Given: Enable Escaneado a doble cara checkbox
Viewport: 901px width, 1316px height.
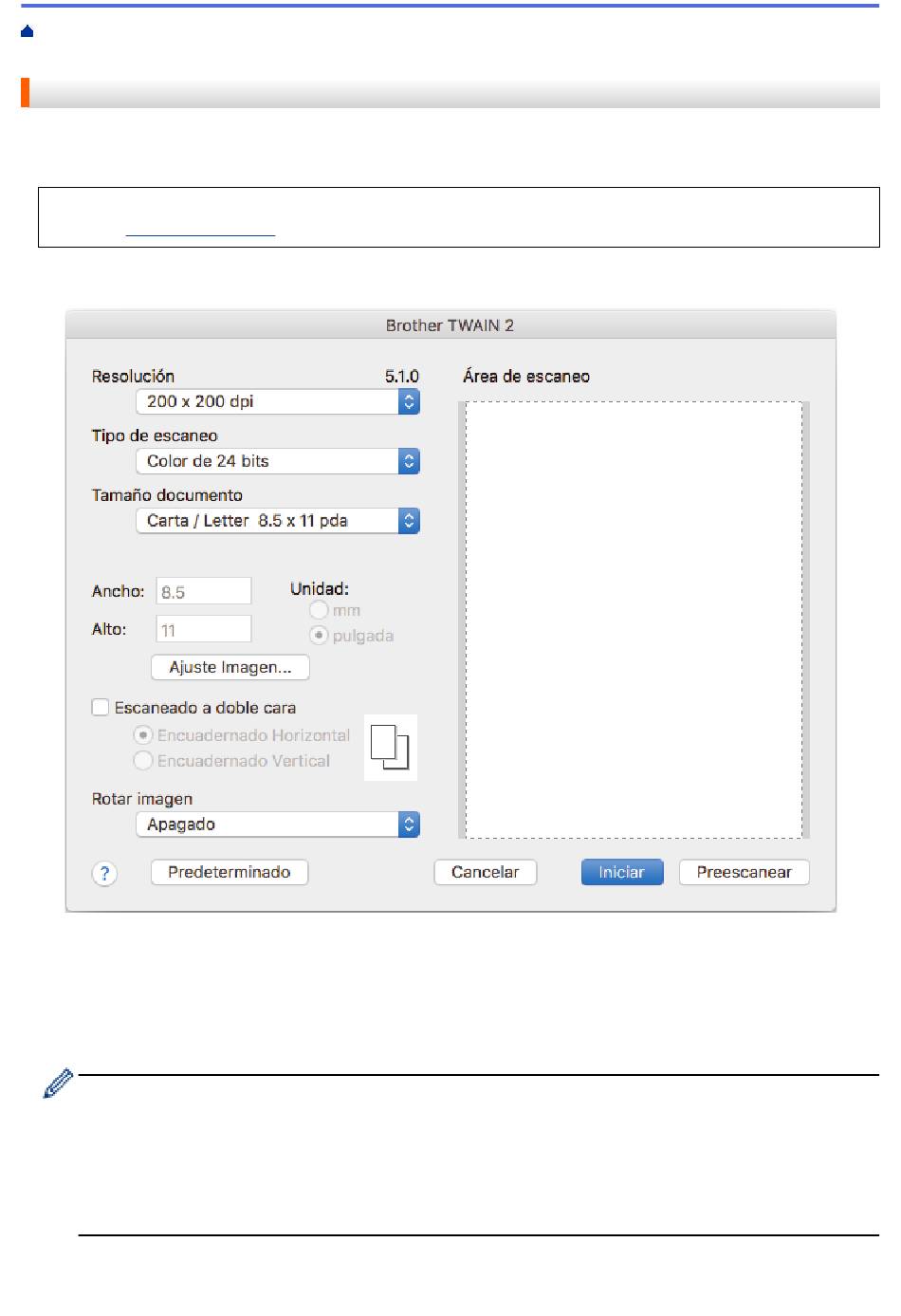Looking at the screenshot, I should click(101, 707).
